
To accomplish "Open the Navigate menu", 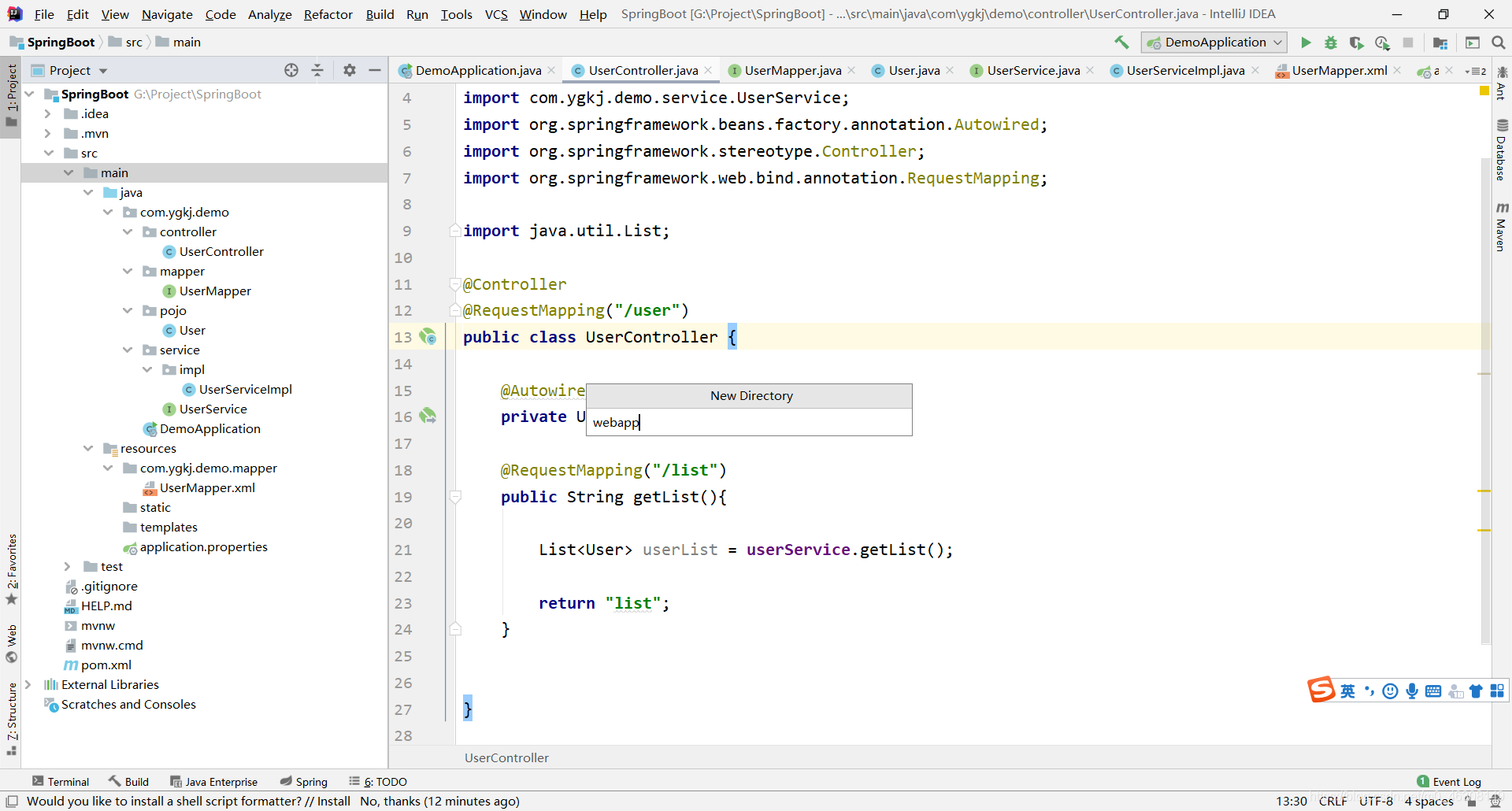I will pos(167,14).
